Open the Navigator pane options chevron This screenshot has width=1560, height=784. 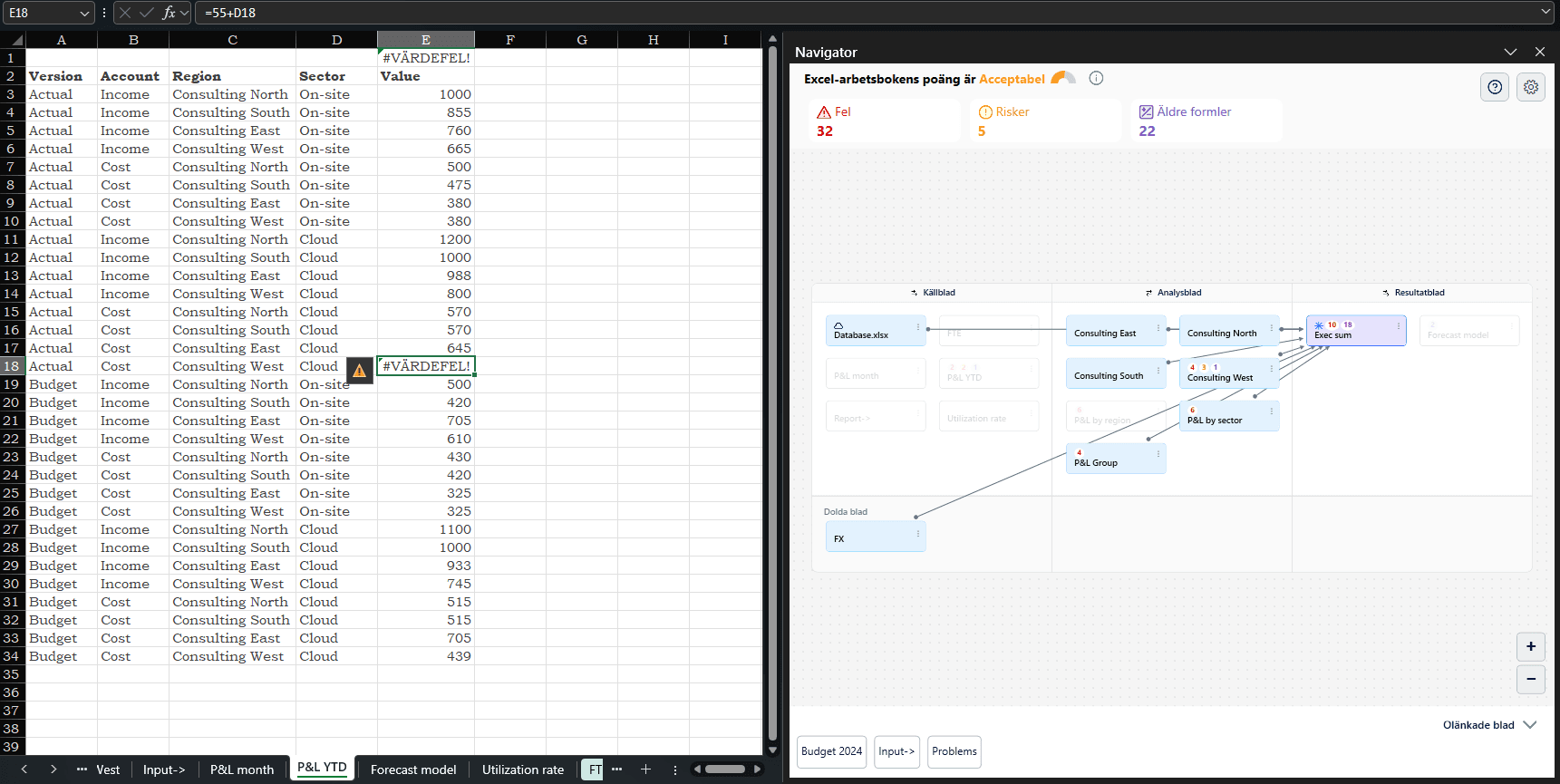tap(1510, 53)
